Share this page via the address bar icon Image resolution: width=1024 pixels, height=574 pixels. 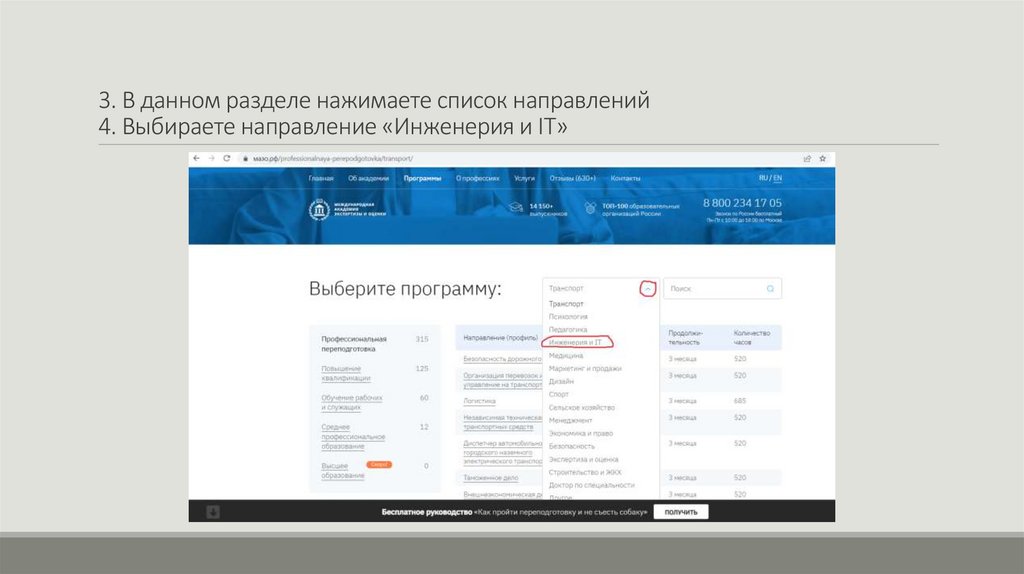click(807, 159)
